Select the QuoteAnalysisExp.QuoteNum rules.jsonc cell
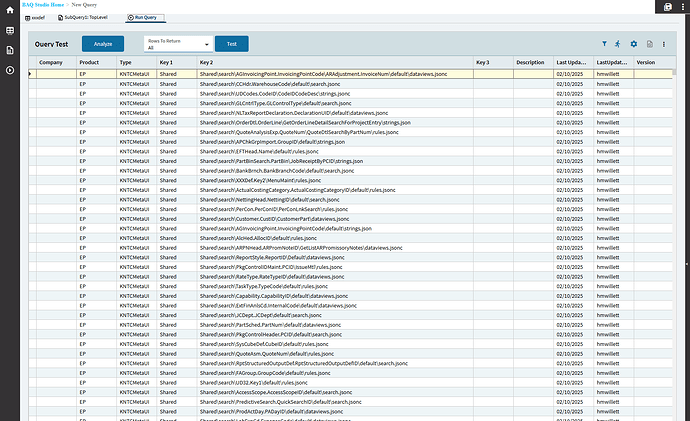Image resolution: width=690 pixels, height=421 pixels. 335,132
